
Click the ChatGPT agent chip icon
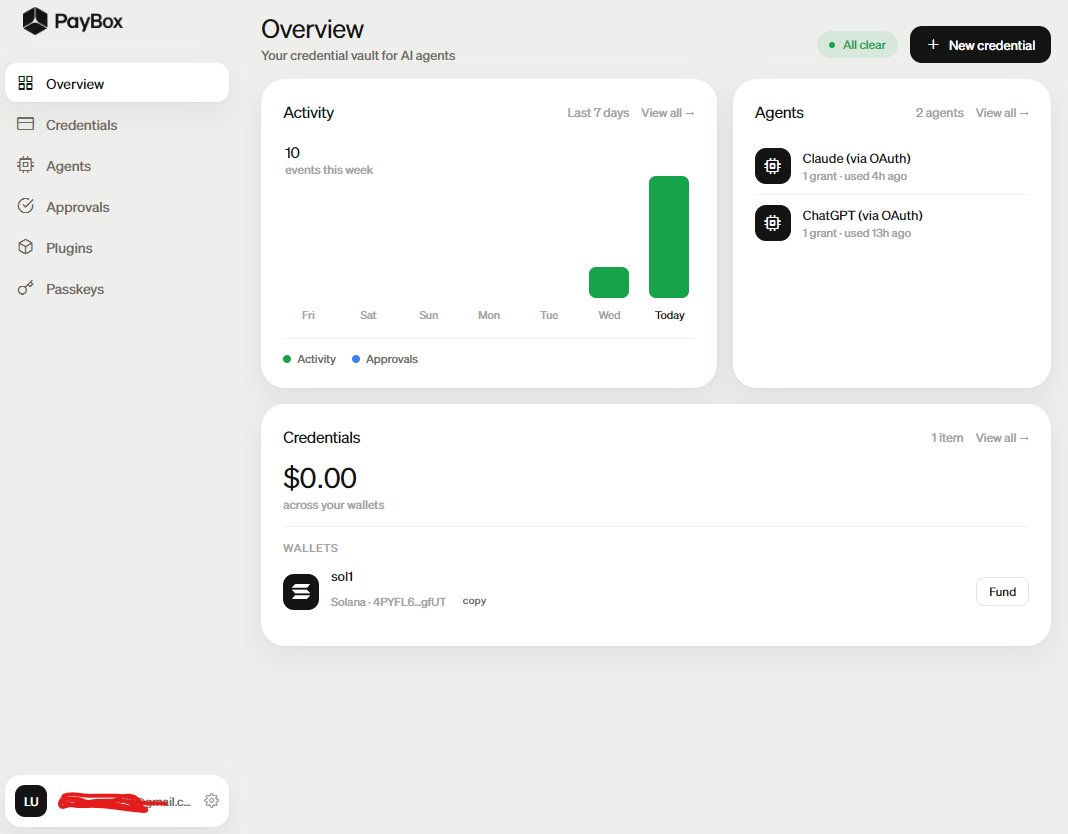772,223
